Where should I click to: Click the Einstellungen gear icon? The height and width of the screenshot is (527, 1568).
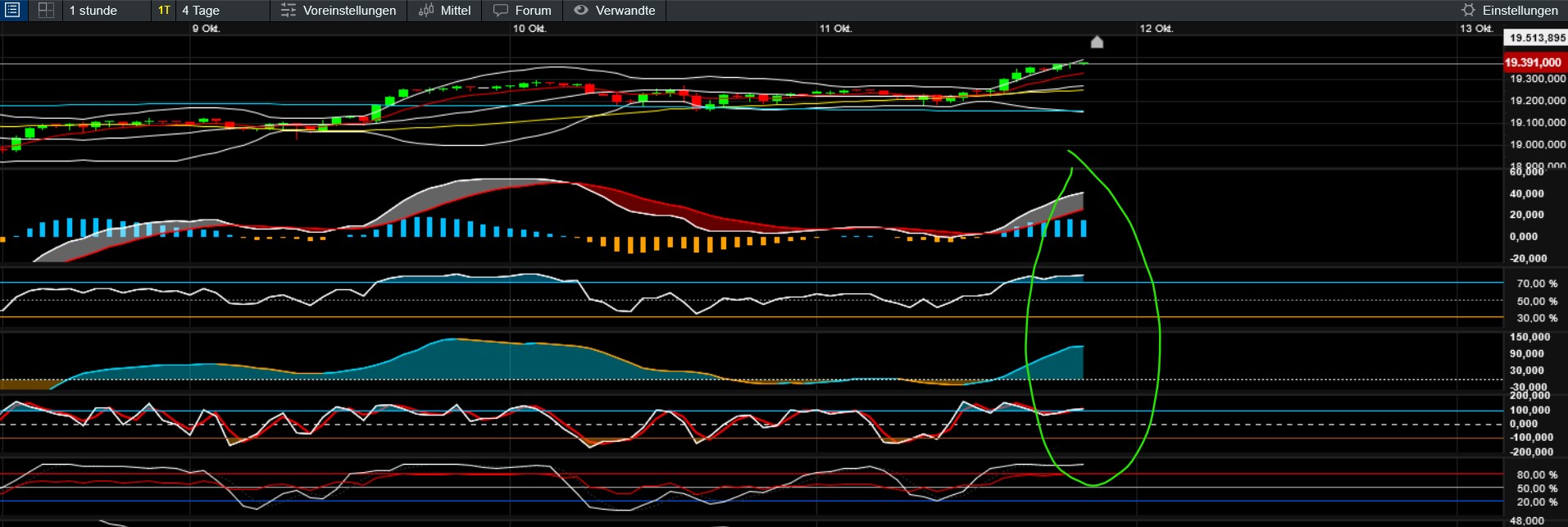1468,11
